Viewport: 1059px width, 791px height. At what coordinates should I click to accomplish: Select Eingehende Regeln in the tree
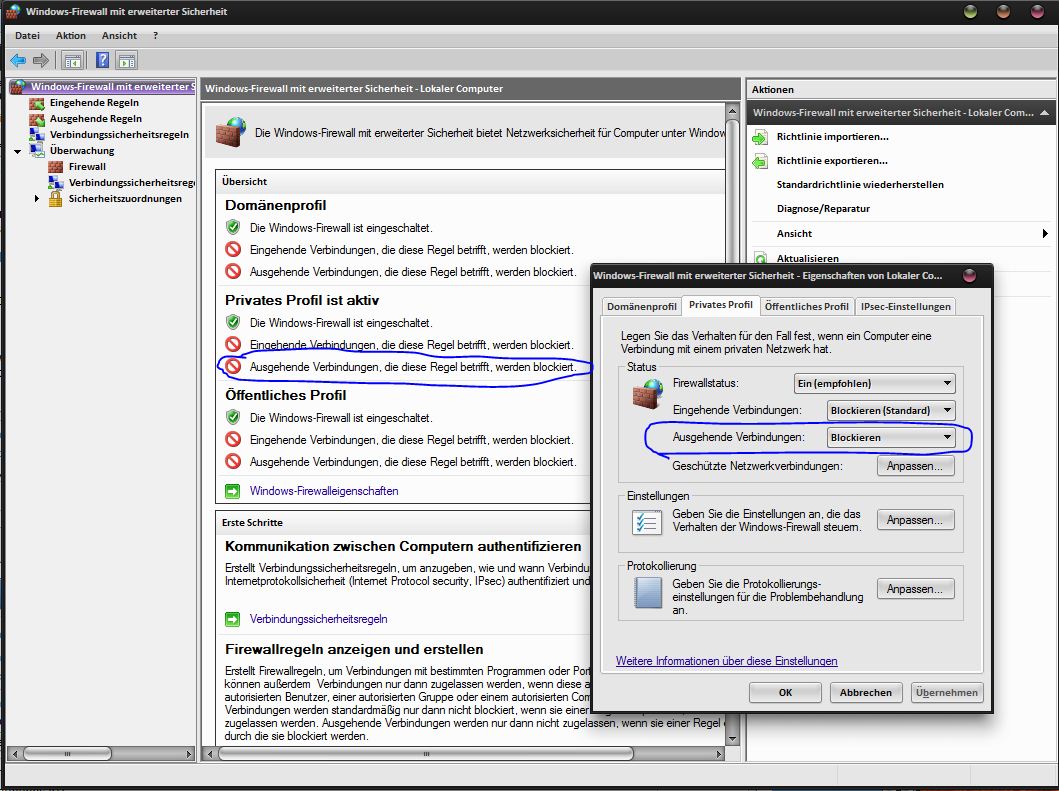94,103
